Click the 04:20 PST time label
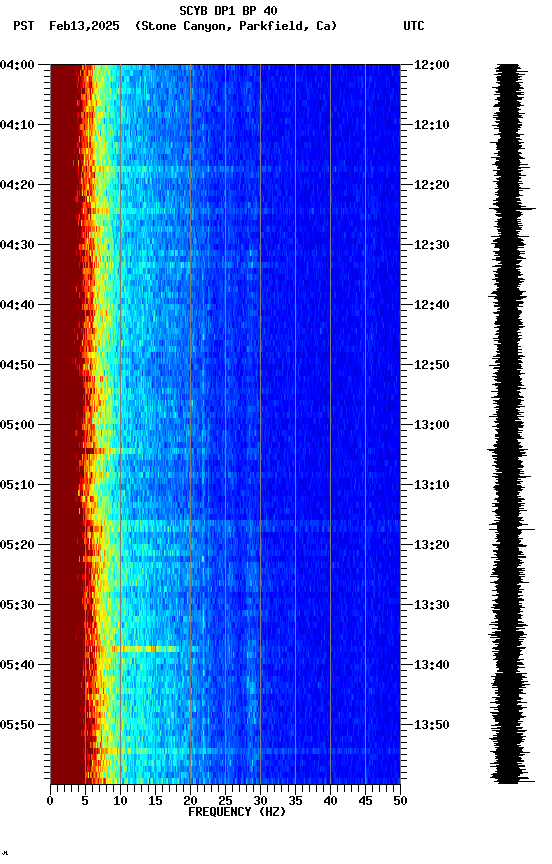This screenshot has width=552, height=864. click(x=17, y=185)
